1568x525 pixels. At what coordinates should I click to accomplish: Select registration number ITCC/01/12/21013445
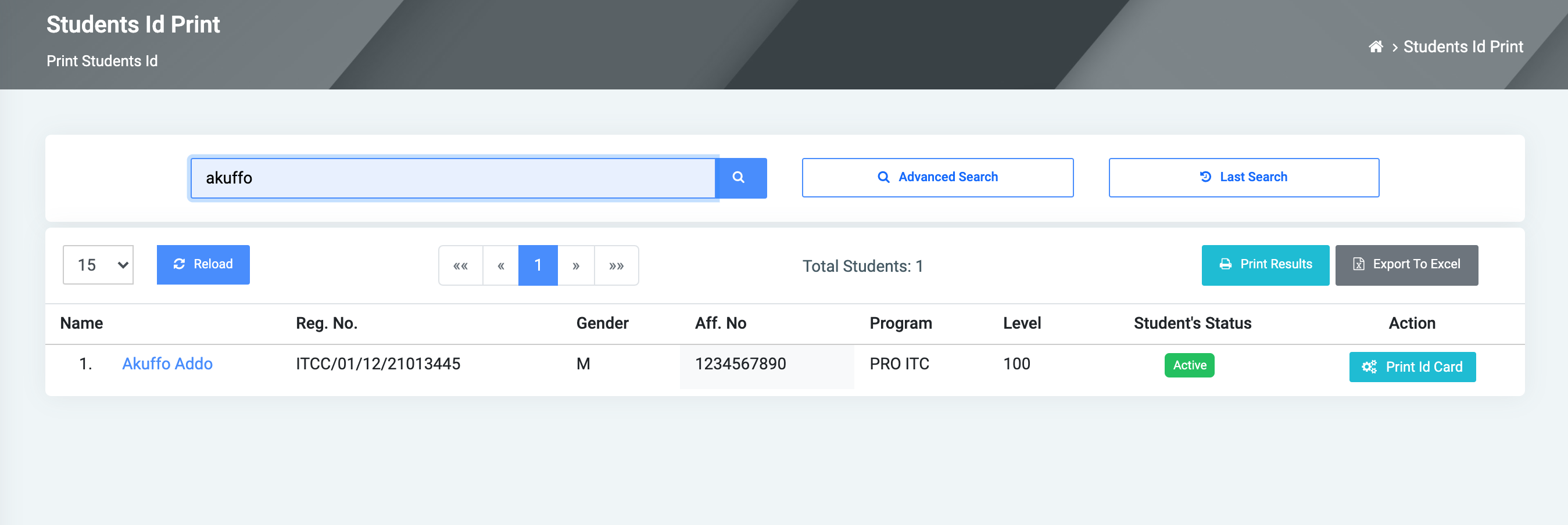tap(378, 364)
